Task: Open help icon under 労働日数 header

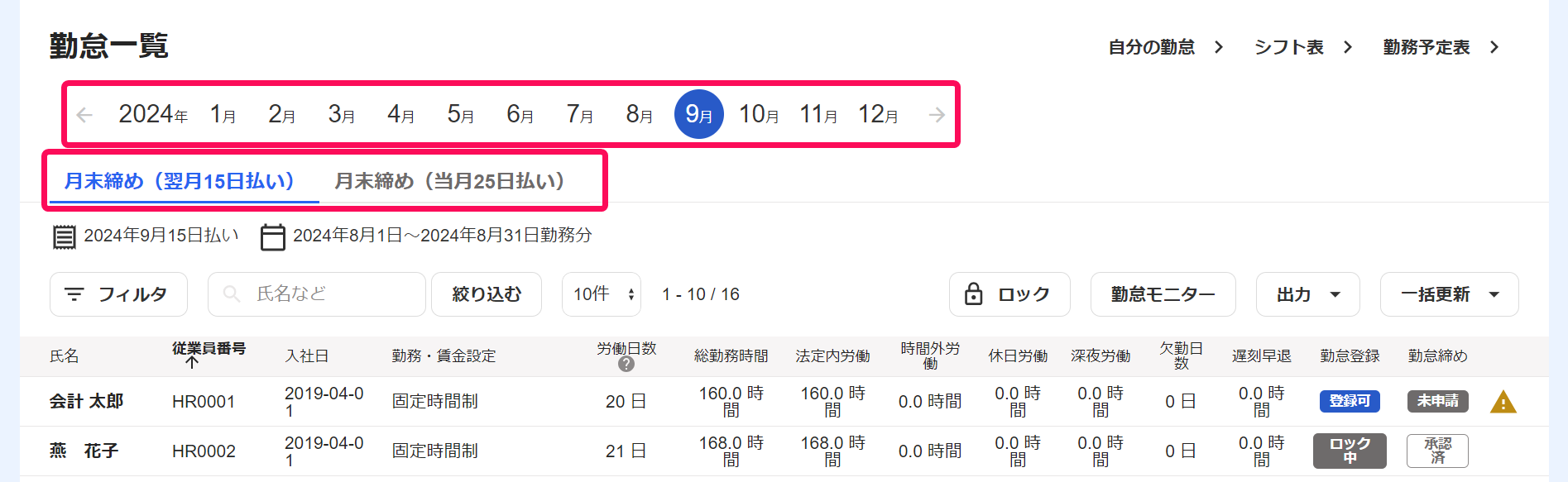Action: pyautogui.click(x=626, y=364)
